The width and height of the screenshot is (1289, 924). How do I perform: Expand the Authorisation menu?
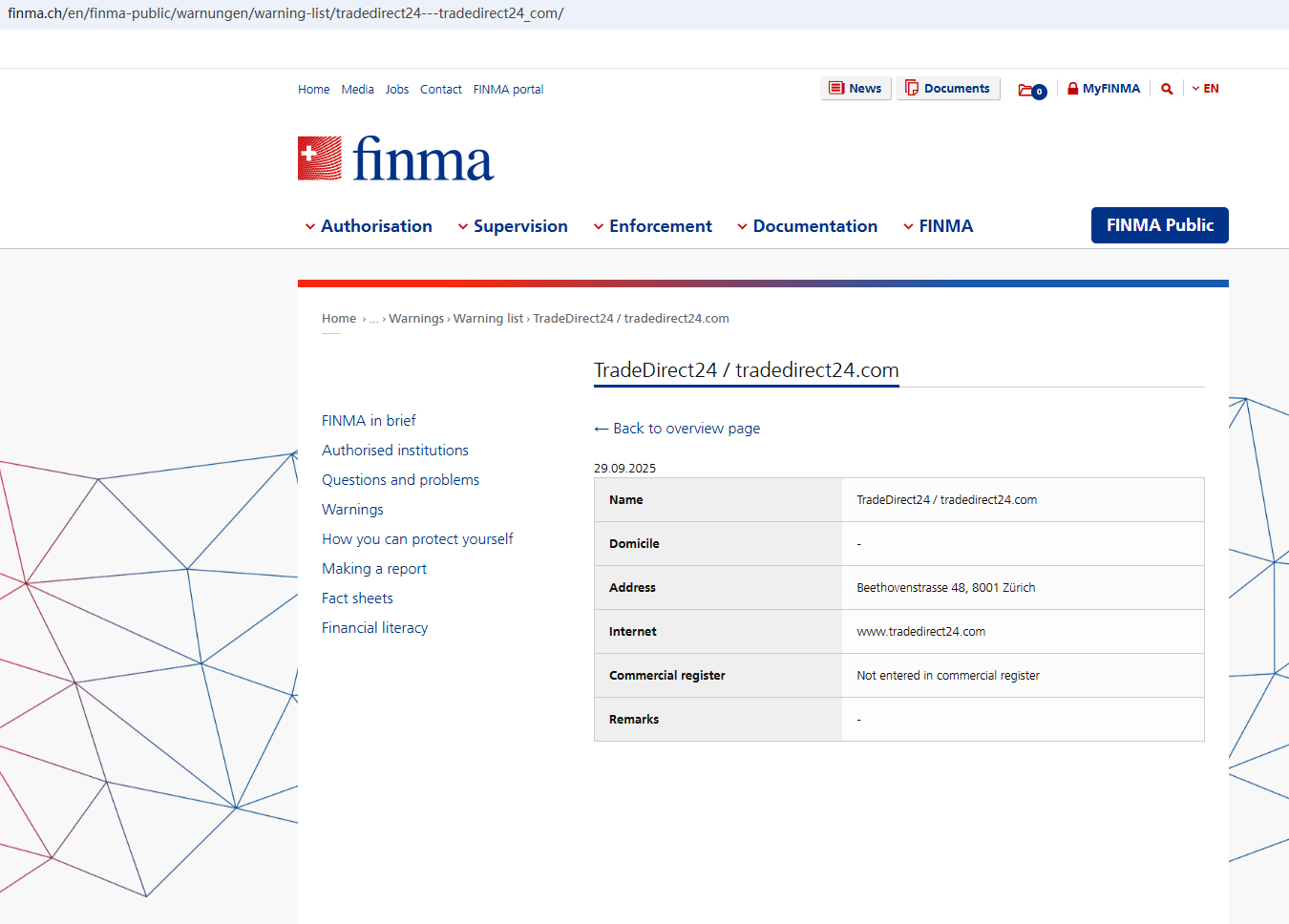(369, 226)
